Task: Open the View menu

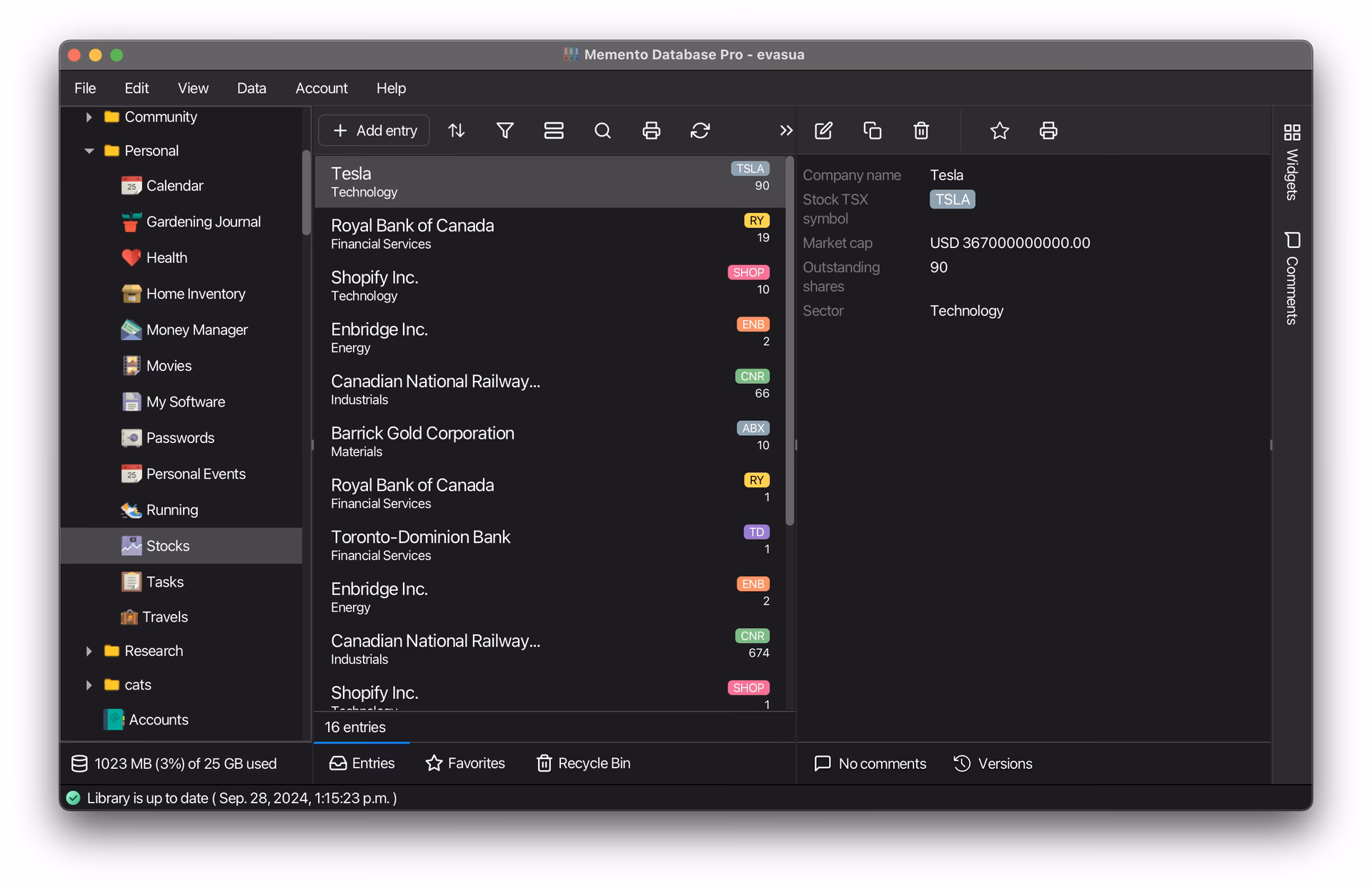Action: tap(193, 88)
